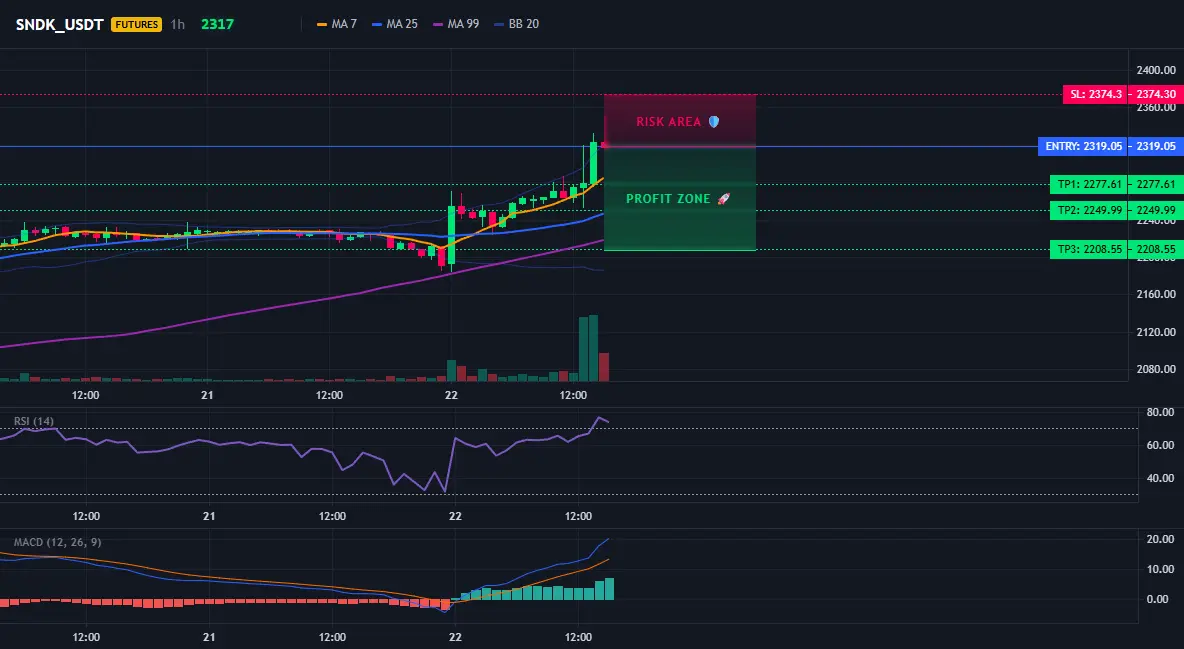Screen dimensions: 1184x649
Task: Click the red 2374.30 price axis tag
Action: (1156, 94)
